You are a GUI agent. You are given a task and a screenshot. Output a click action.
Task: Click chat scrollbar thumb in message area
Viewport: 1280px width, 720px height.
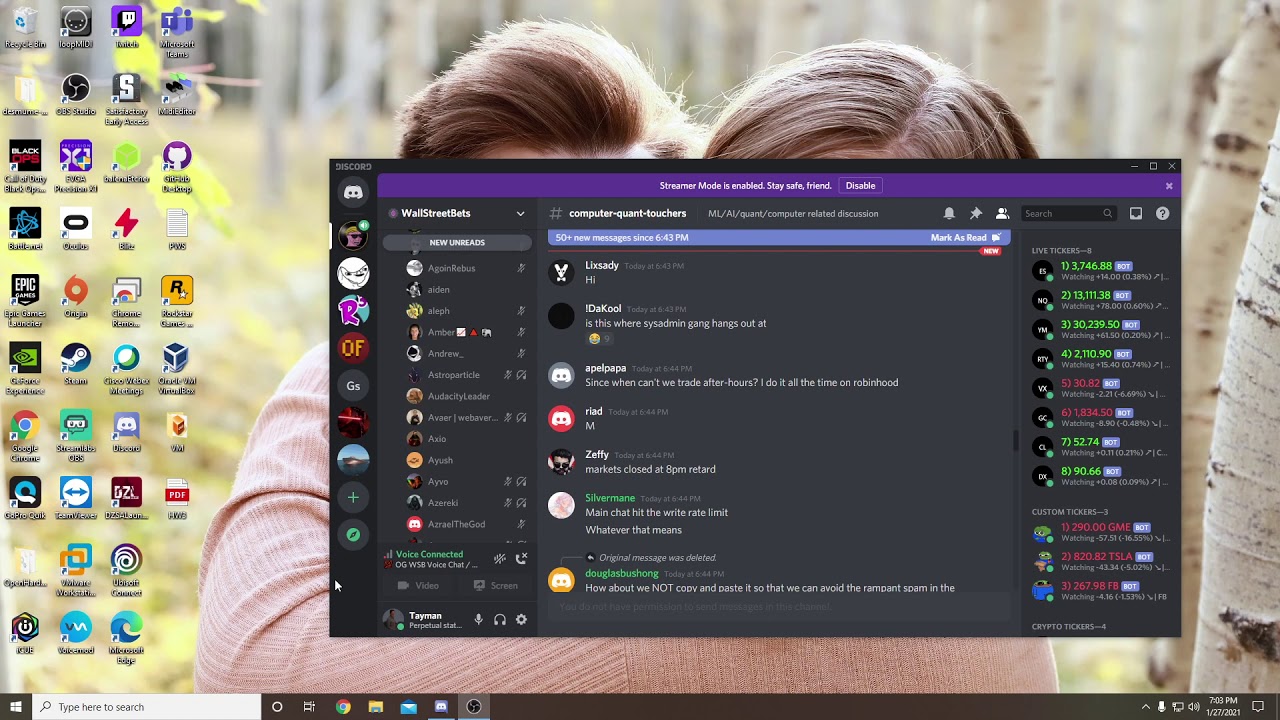coord(1014,440)
